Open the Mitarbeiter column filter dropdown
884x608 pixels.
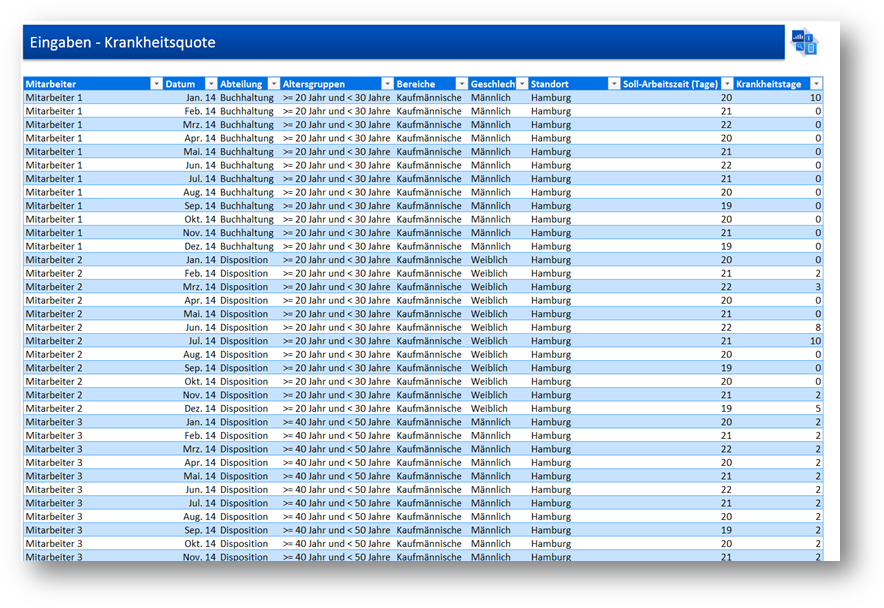pos(155,84)
